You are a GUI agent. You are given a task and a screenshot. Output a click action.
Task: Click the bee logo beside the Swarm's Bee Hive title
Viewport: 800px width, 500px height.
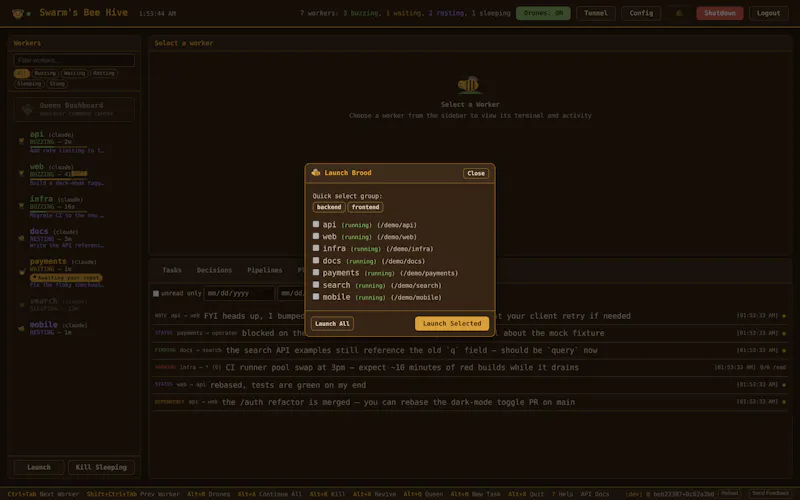point(17,14)
